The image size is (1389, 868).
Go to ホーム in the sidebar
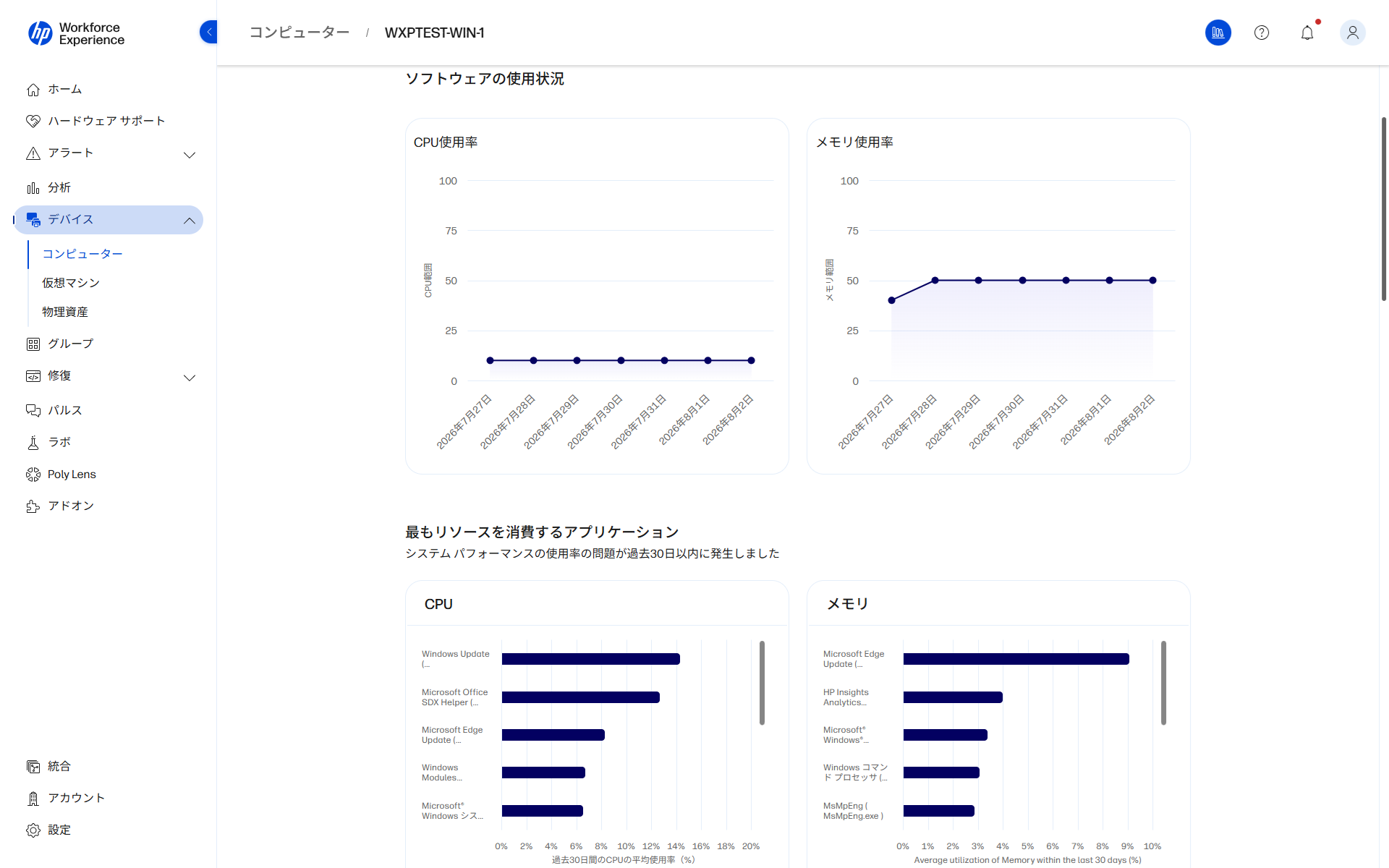click(65, 89)
